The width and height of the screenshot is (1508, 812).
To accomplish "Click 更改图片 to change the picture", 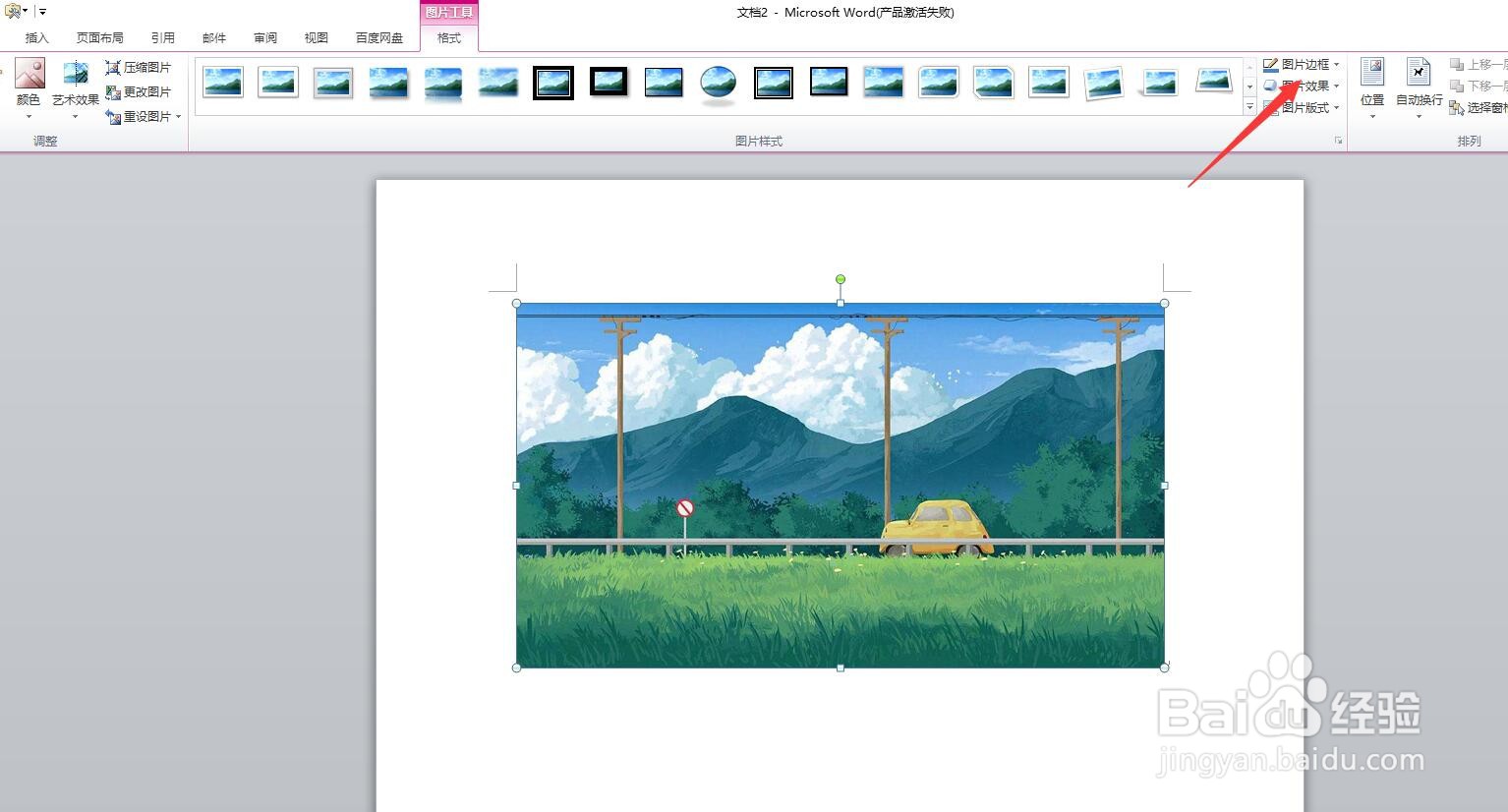I will click(139, 92).
